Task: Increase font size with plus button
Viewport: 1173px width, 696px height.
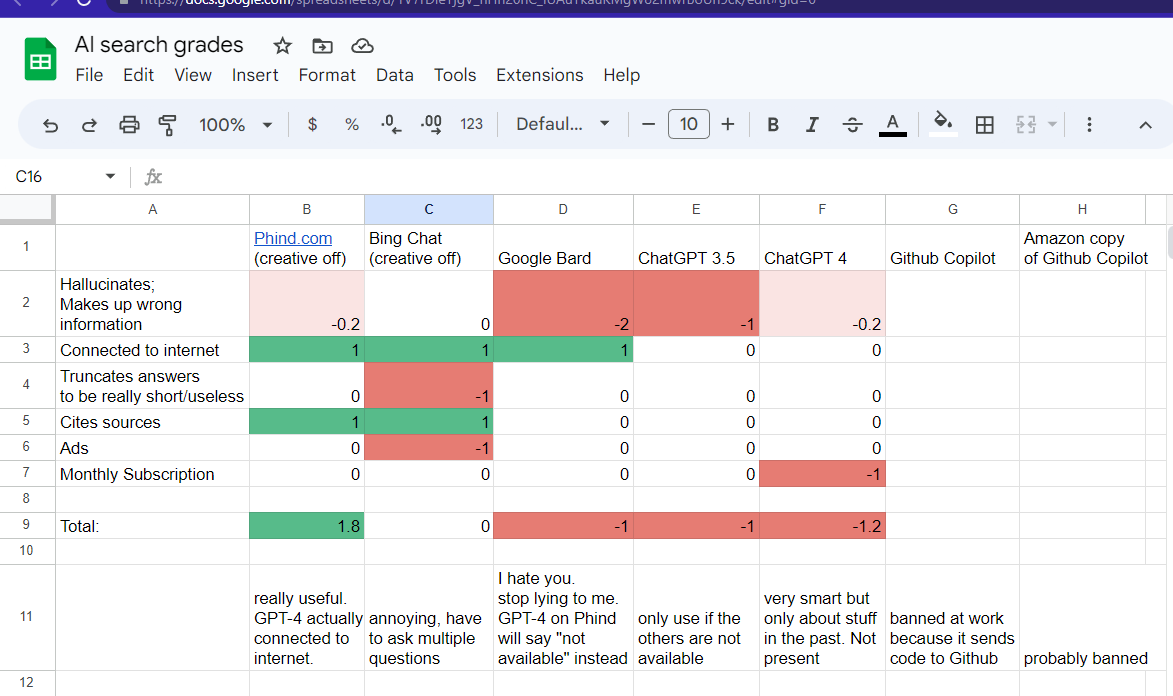Action: (728, 124)
